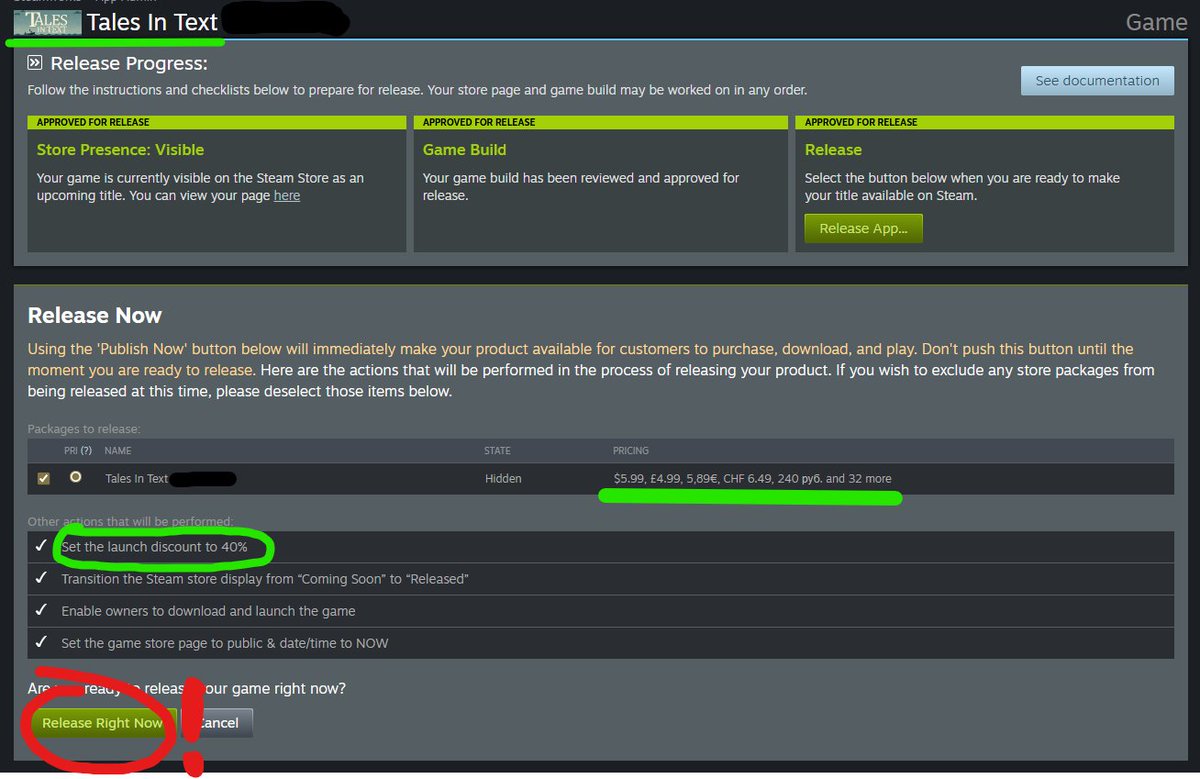
Task: Click the STATE column header
Action: click(497, 451)
